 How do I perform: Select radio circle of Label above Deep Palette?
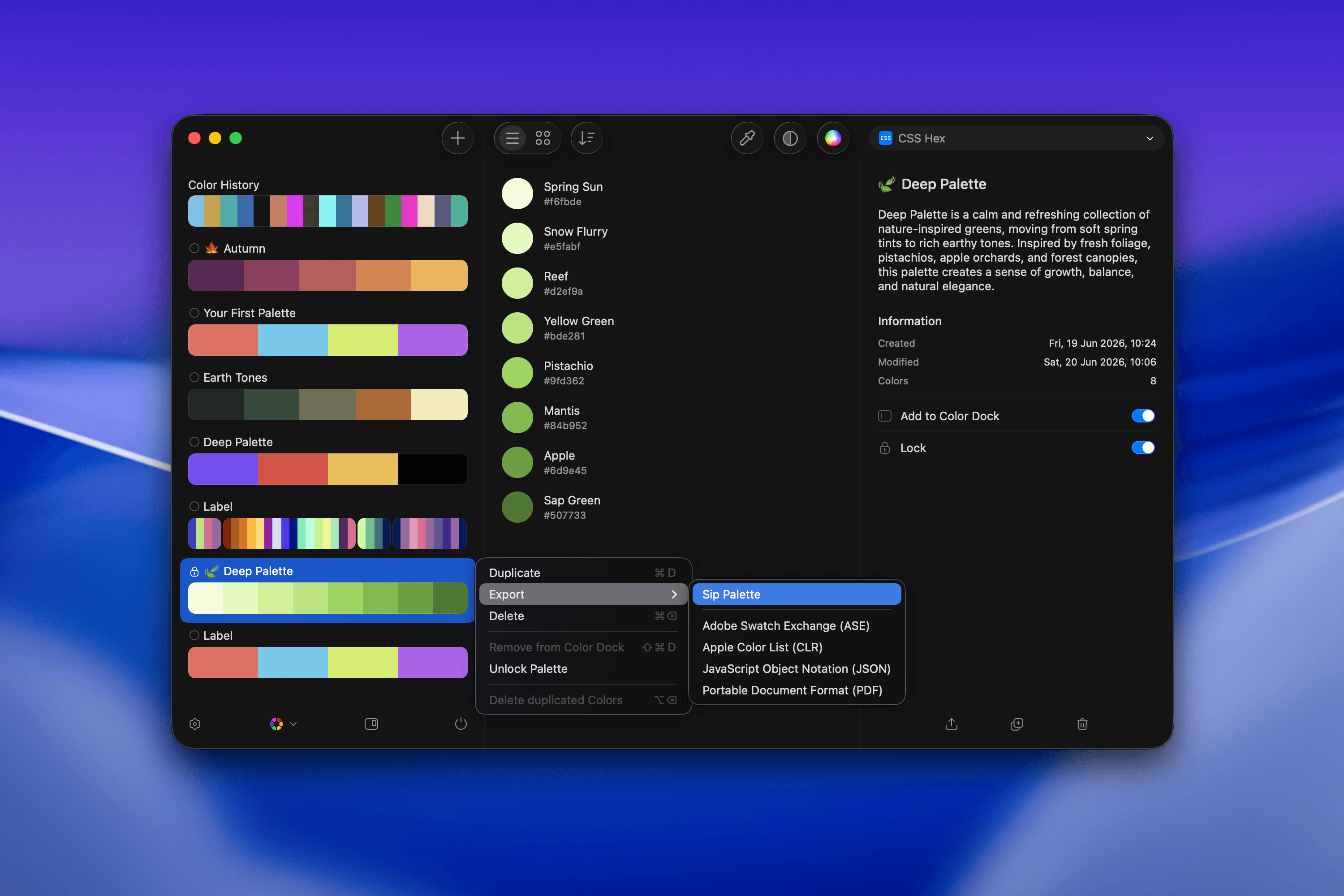click(x=194, y=506)
